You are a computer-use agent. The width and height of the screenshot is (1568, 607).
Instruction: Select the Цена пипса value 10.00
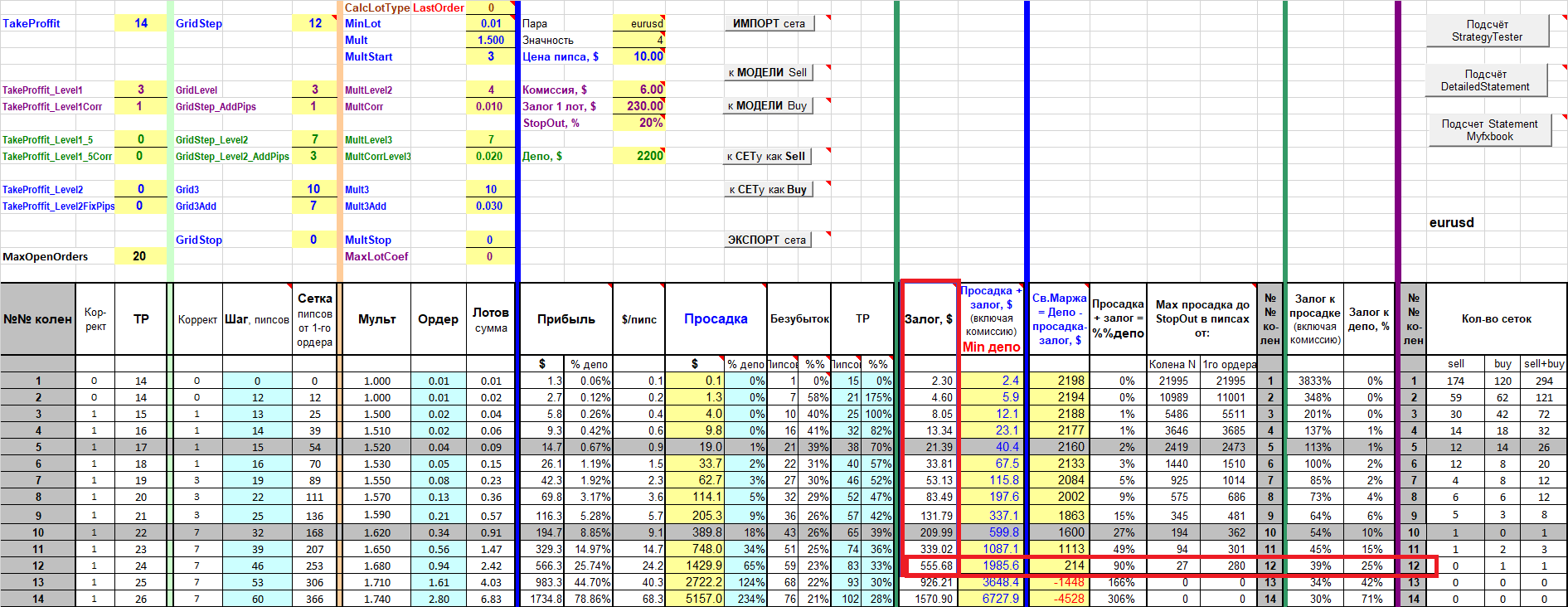[638, 56]
